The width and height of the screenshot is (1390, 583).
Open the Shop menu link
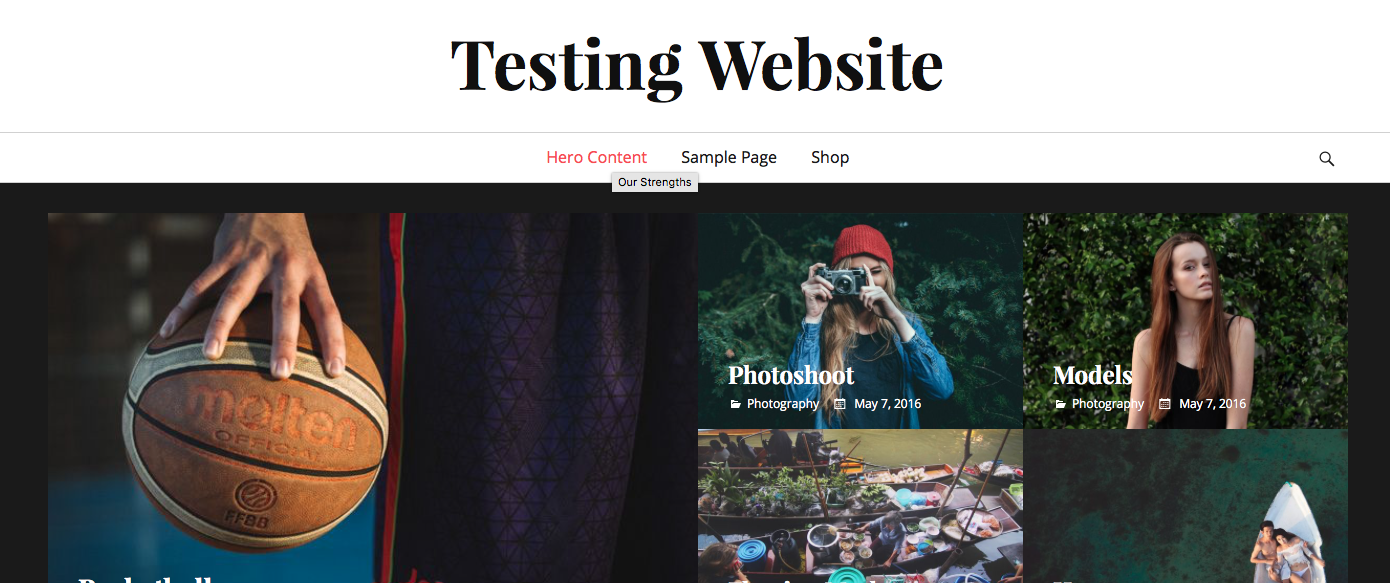click(x=830, y=157)
